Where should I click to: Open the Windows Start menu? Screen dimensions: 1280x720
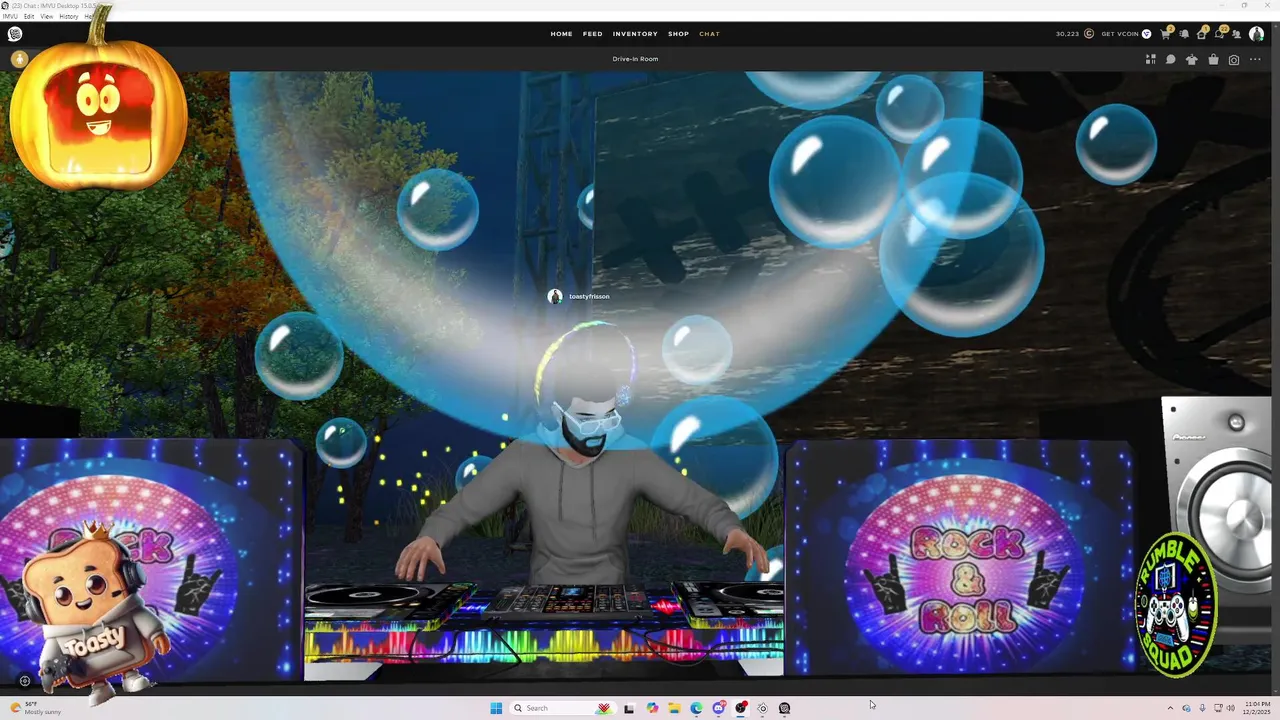coord(496,708)
